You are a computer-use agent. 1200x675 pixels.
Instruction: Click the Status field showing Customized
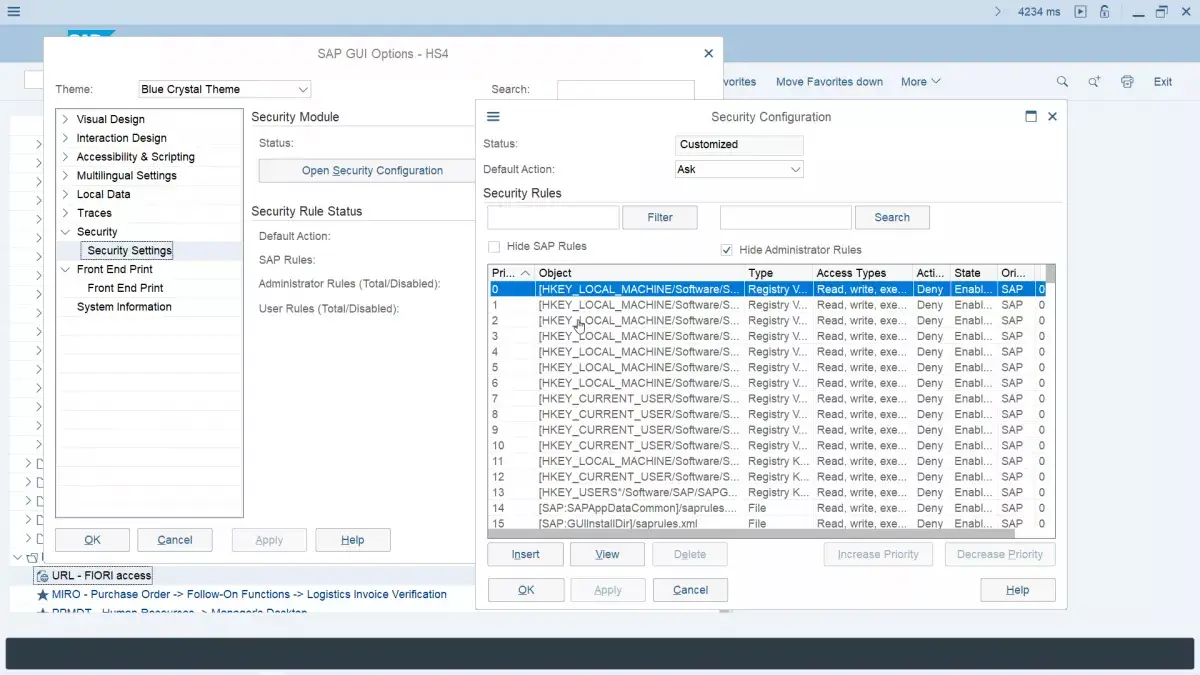click(739, 145)
